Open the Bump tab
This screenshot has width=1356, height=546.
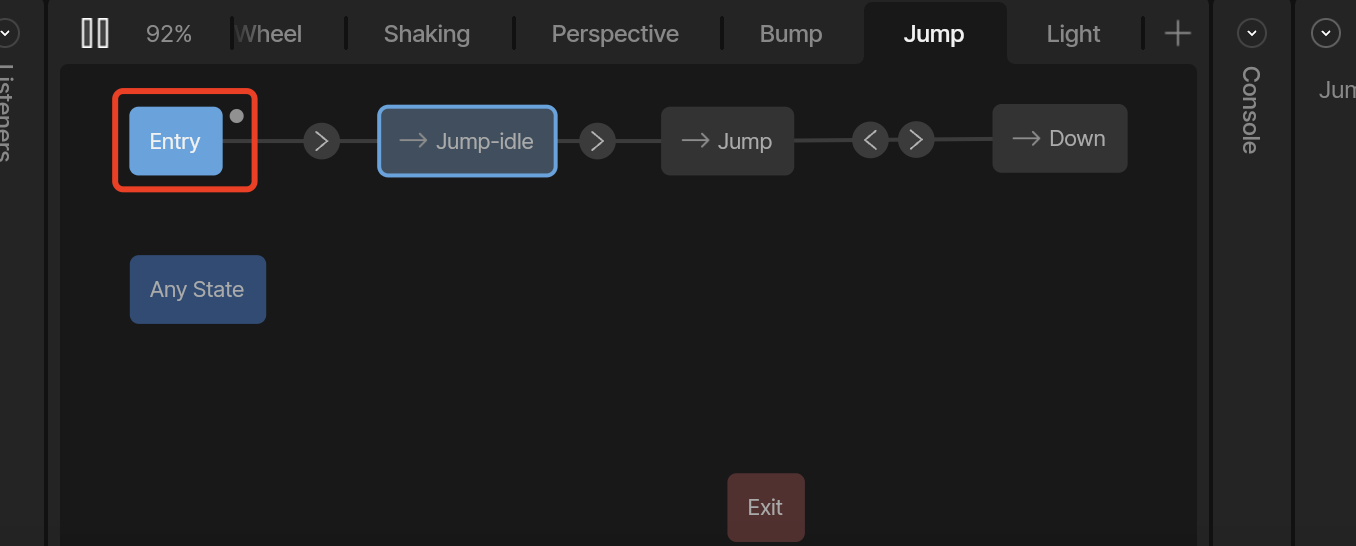[x=791, y=33]
